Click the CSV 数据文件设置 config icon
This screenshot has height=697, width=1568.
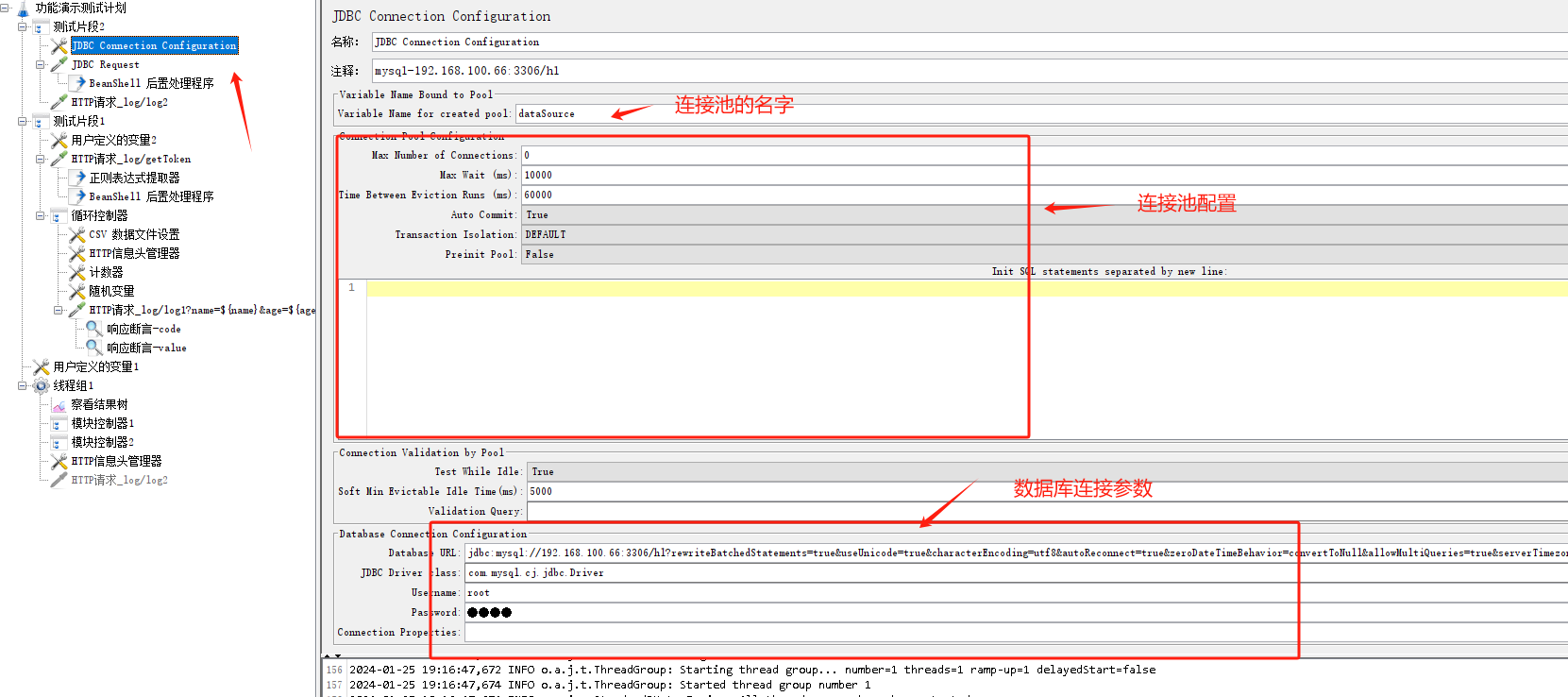(77, 234)
